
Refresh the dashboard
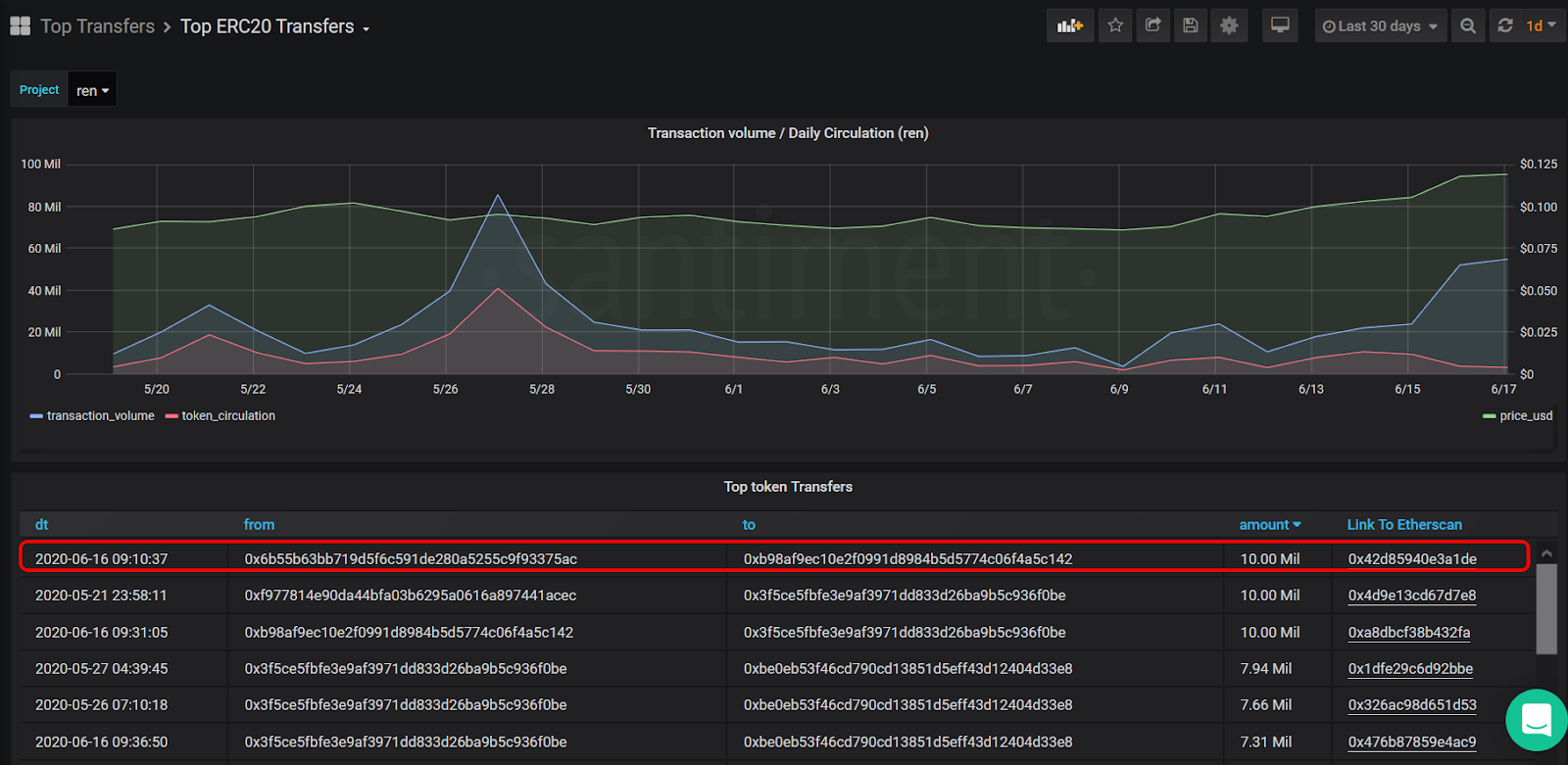[x=1505, y=26]
